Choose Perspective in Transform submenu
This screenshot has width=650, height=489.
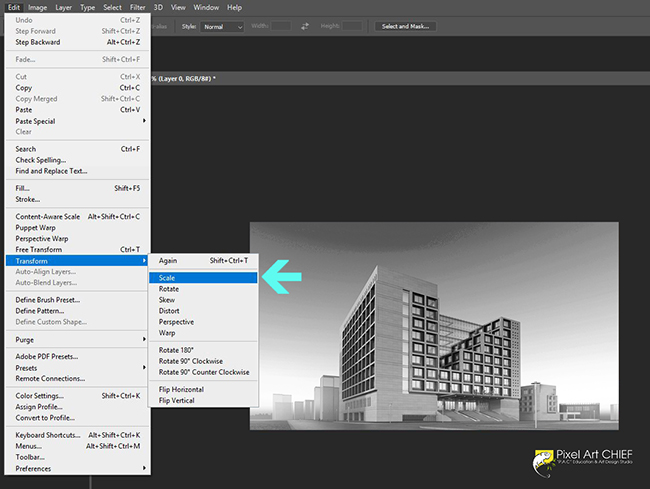click(203, 322)
